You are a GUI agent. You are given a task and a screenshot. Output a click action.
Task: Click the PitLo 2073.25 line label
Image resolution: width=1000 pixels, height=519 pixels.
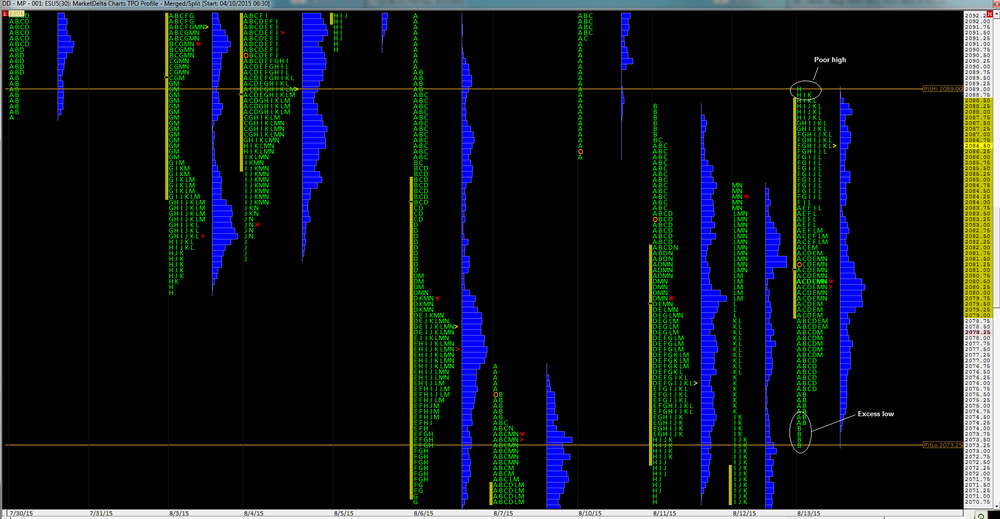pyautogui.click(x=943, y=445)
